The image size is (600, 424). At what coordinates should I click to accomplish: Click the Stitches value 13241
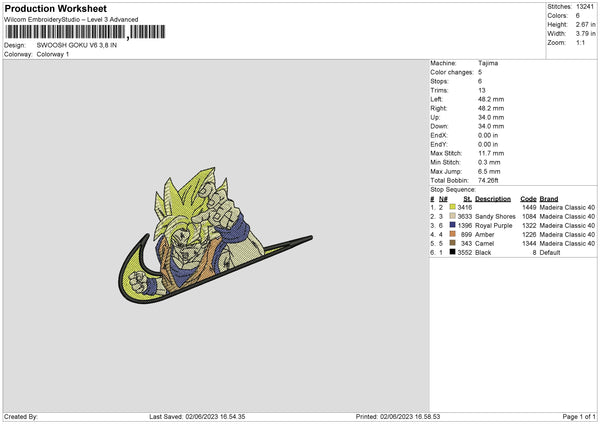(585, 7)
